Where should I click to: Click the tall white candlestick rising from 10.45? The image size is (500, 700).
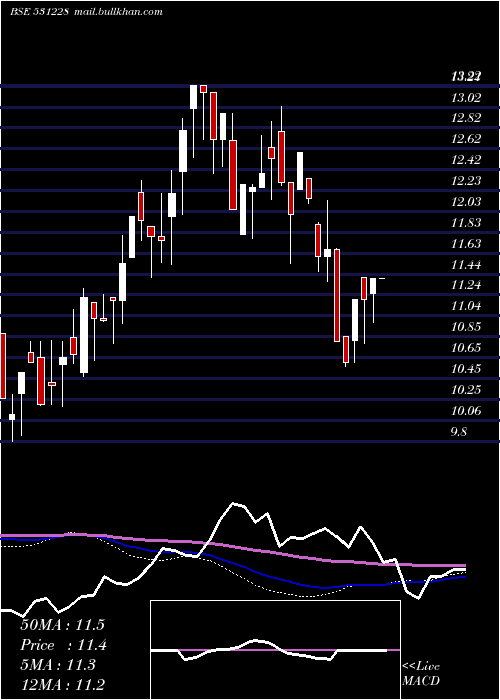84,335
